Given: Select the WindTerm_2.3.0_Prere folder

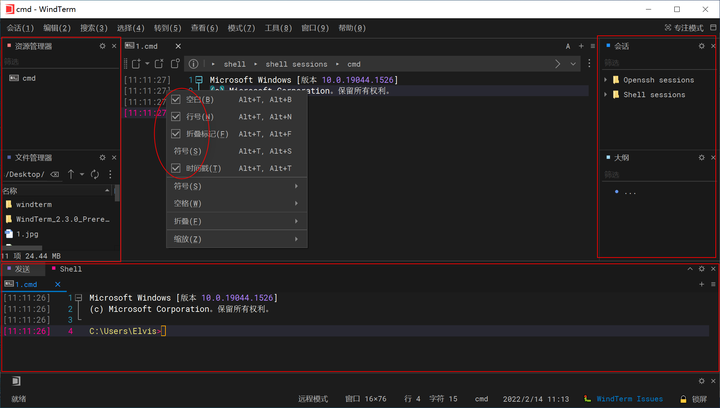Looking at the screenshot, I should (57, 219).
